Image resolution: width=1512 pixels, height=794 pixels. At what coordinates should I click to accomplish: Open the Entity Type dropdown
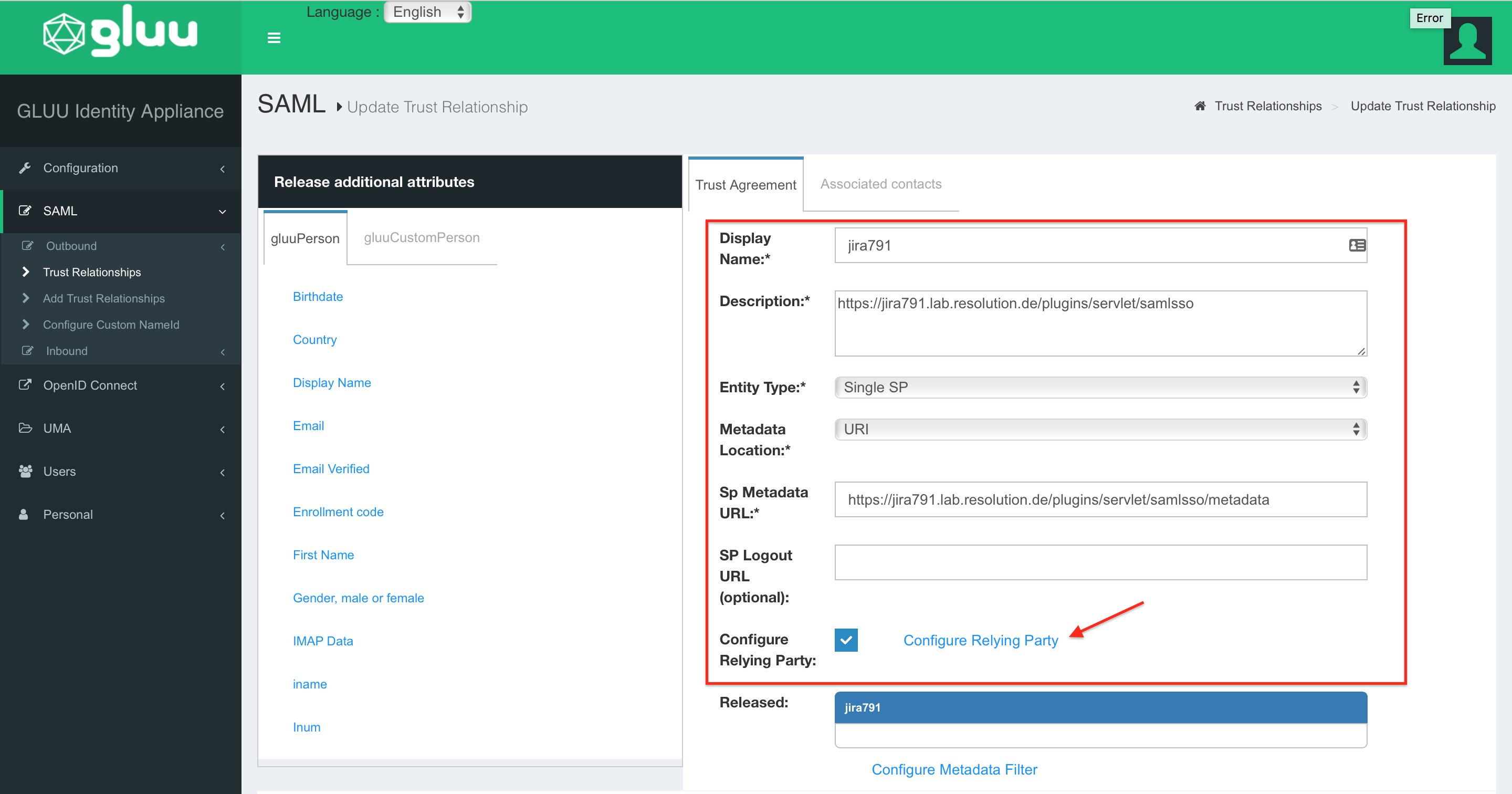(1100, 388)
